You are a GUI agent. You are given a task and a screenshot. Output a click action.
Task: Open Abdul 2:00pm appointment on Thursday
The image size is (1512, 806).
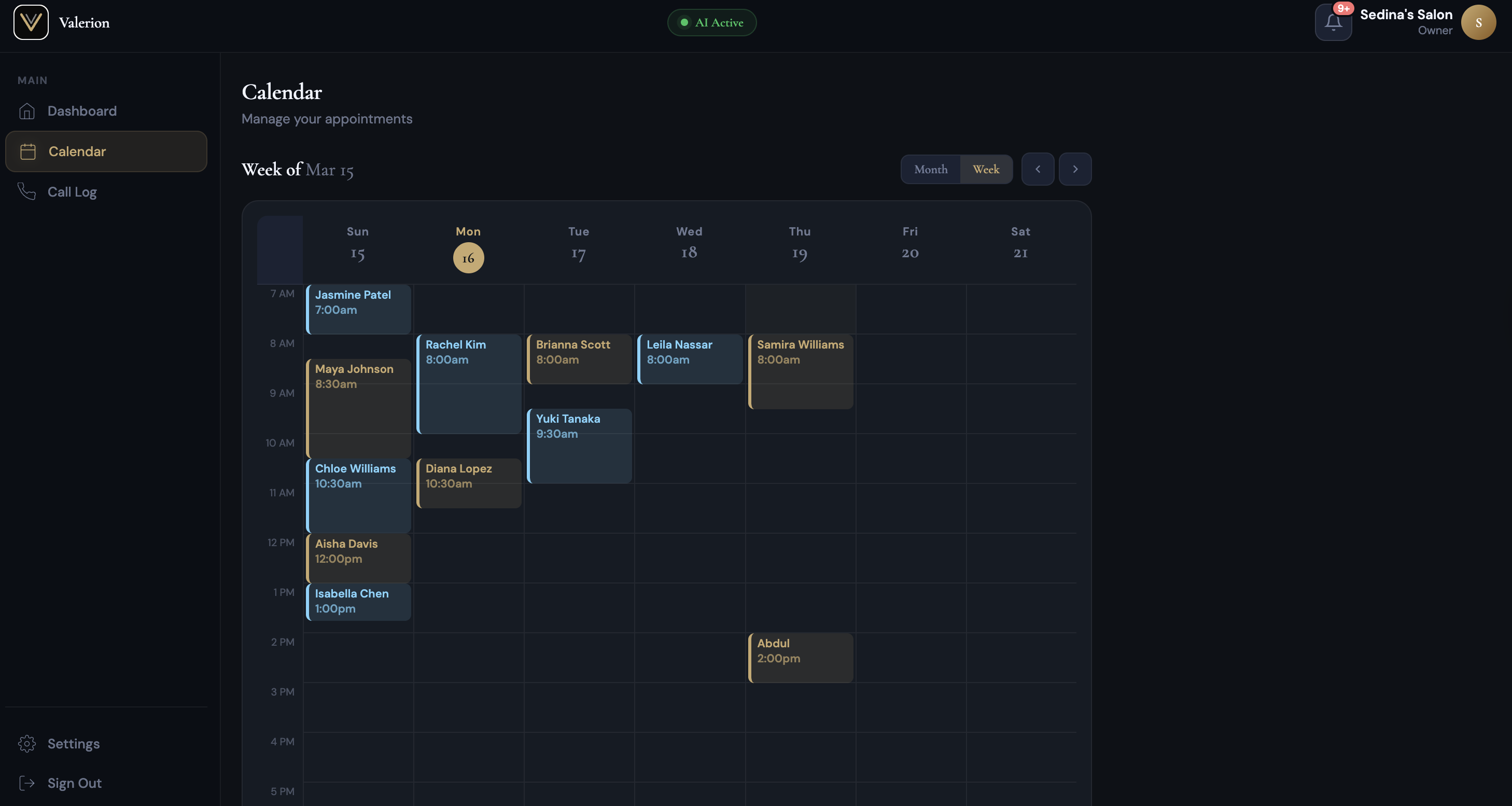800,657
